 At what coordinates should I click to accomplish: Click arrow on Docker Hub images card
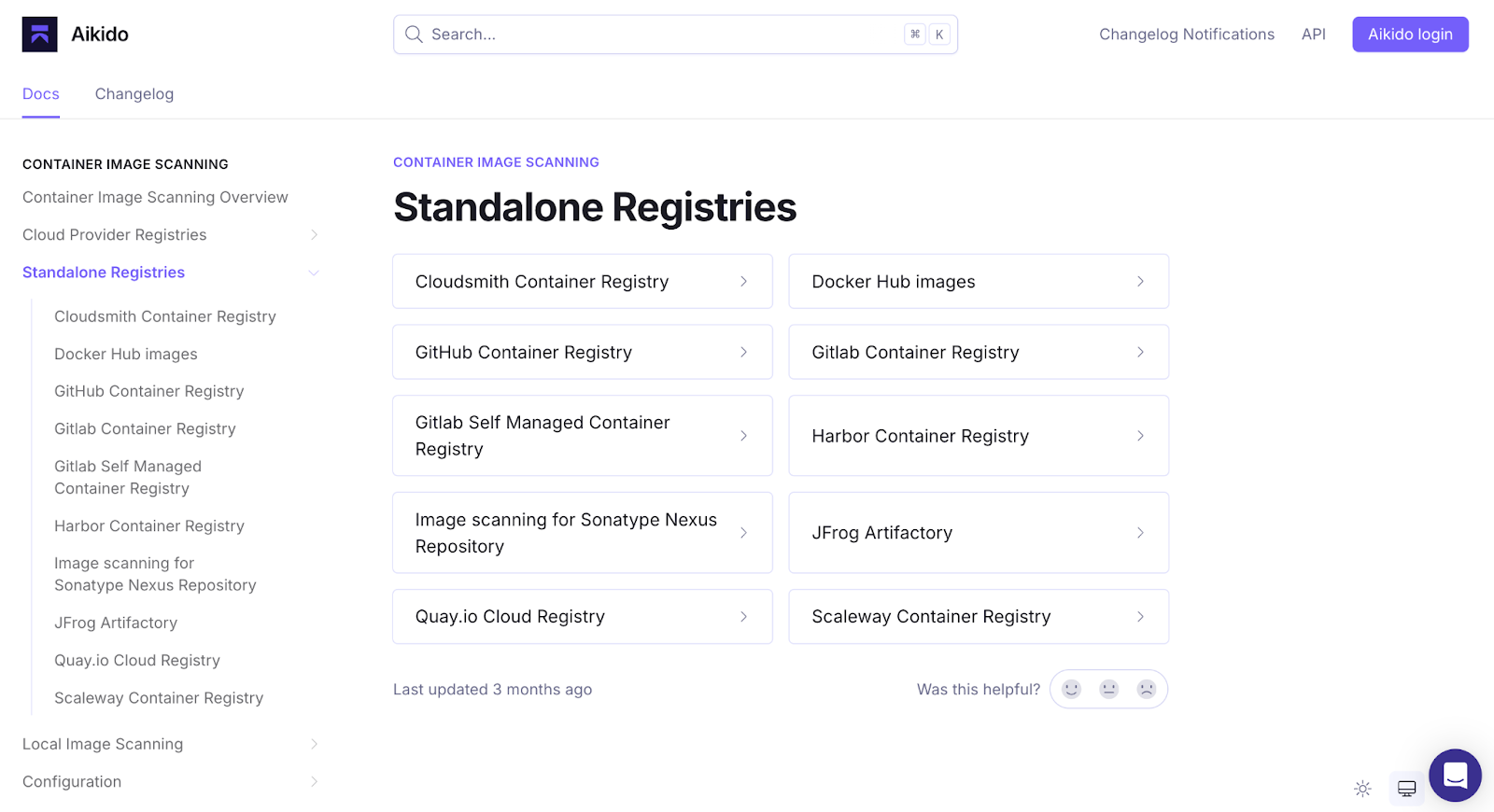pyautogui.click(x=1140, y=281)
